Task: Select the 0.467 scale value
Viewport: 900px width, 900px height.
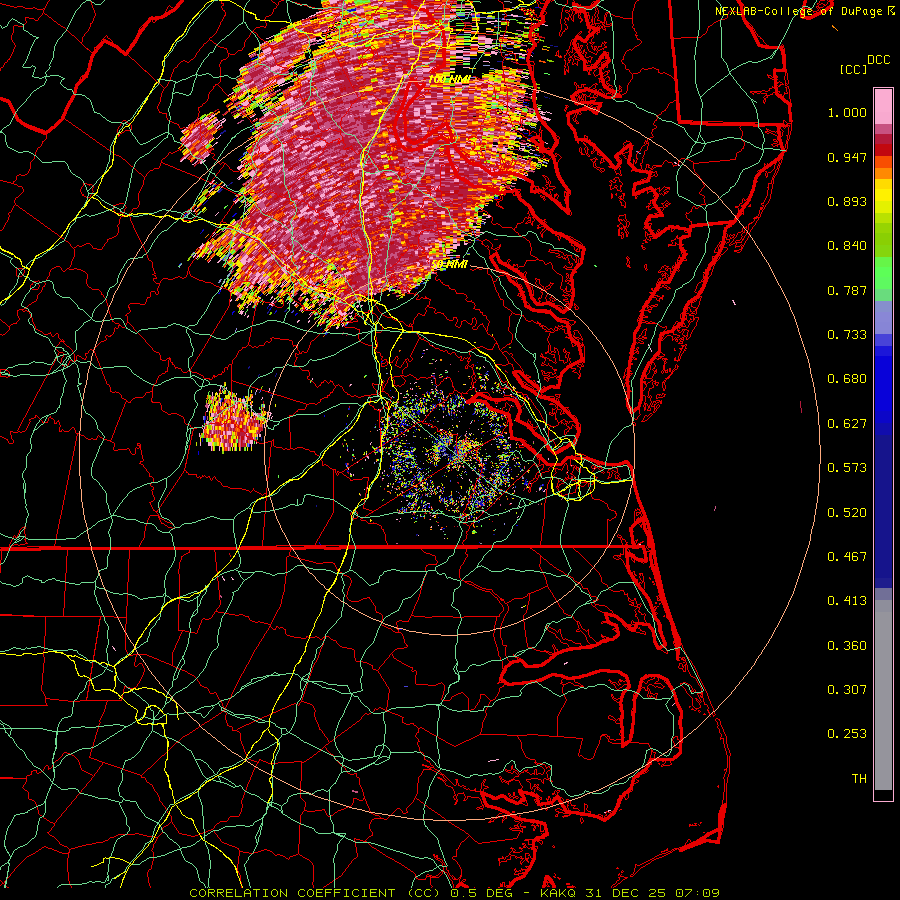Action: tap(847, 557)
